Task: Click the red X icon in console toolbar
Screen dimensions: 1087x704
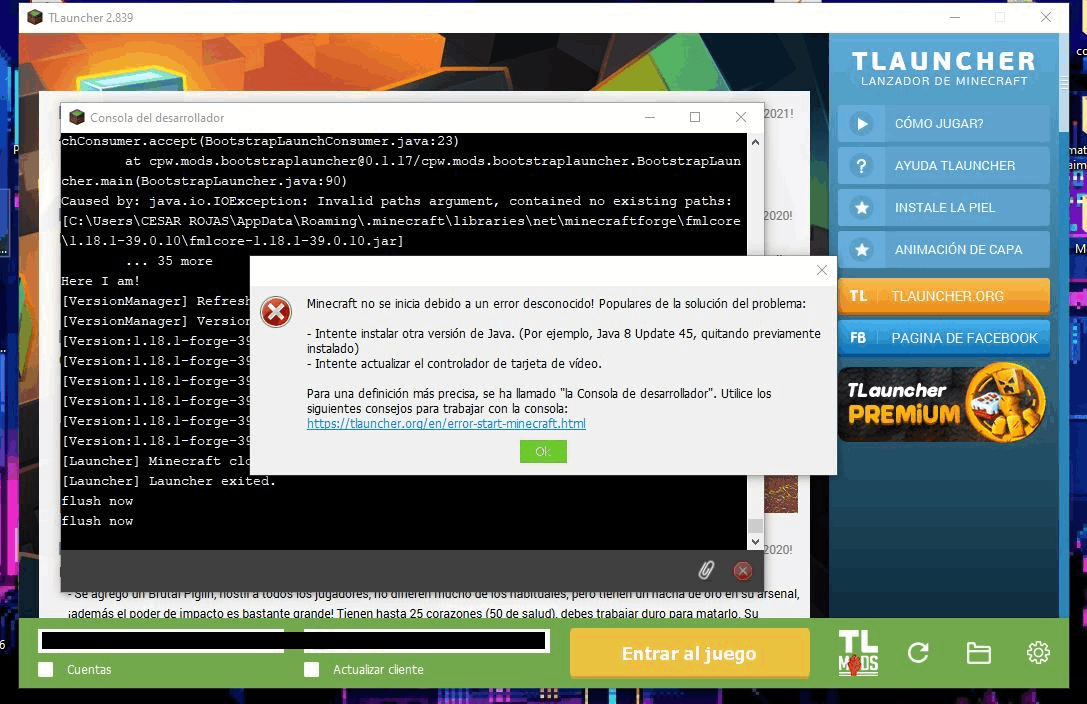Action: pyautogui.click(x=742, y=570)
